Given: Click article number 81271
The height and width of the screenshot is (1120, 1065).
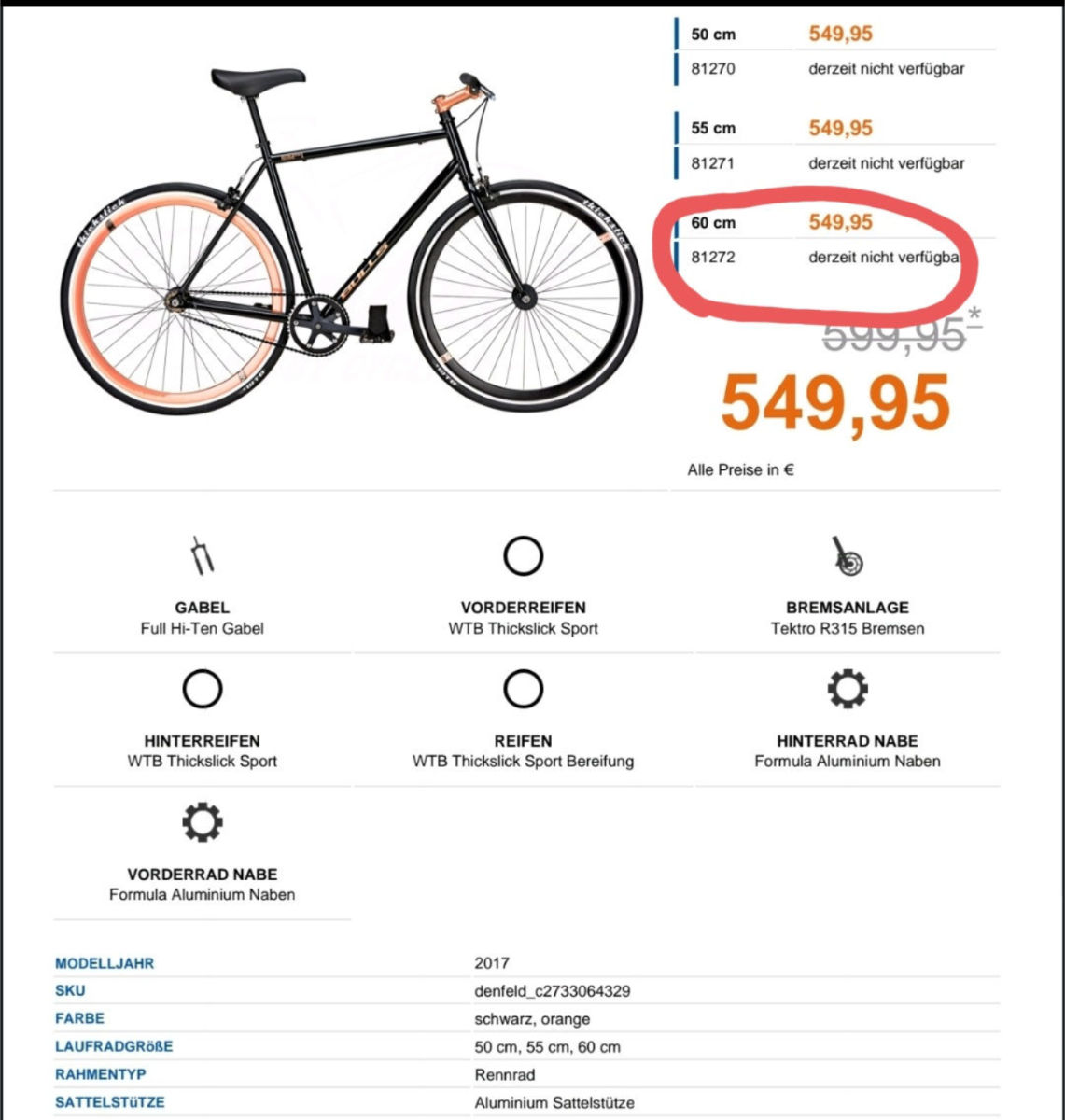Looking at the screenshot, I should (x=712, y=163).
